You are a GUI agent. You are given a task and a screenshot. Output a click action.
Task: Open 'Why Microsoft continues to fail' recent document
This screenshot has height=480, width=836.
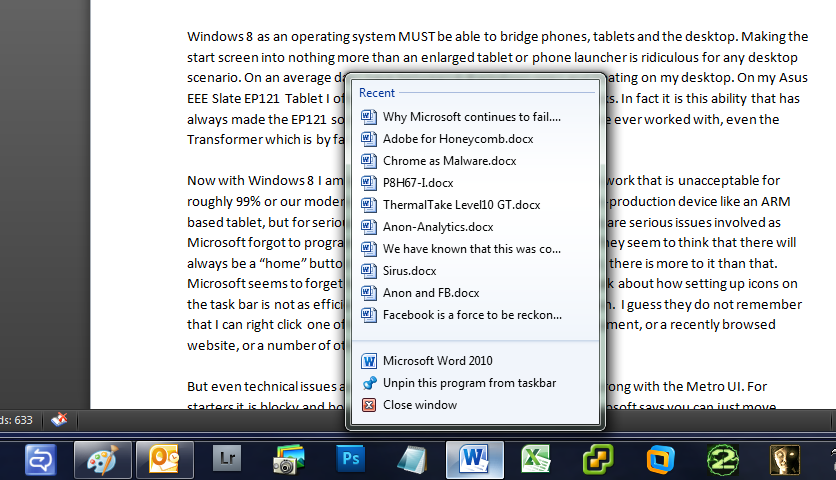pos(475,117)
